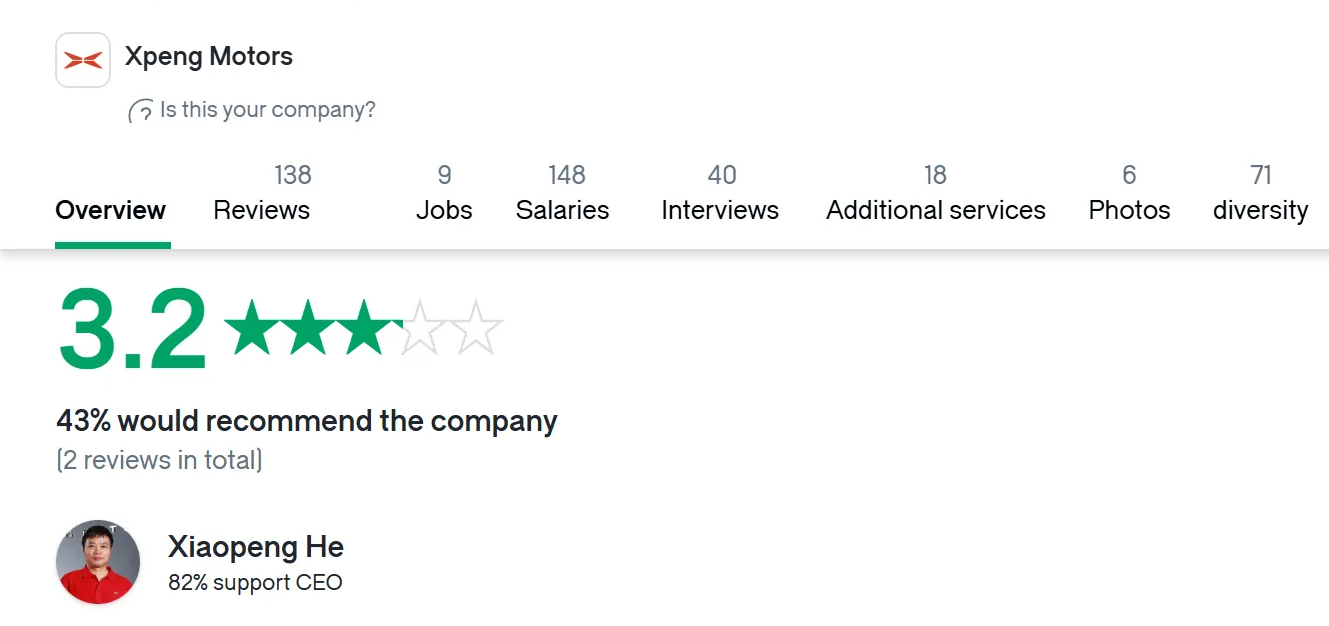Switch to the Overview tab
The width and height of the screenshot is (1329, 626).
pyautogui.click(x=111, y=210)
